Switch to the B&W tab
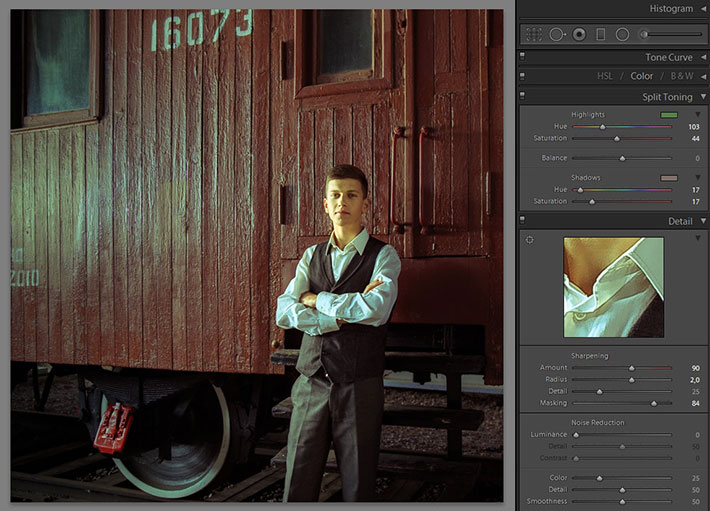 tap(681, 76)
